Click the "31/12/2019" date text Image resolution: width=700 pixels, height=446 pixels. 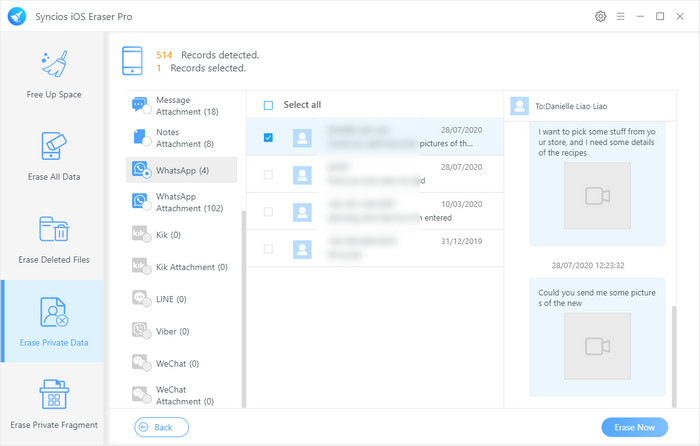tap(462, 242)
